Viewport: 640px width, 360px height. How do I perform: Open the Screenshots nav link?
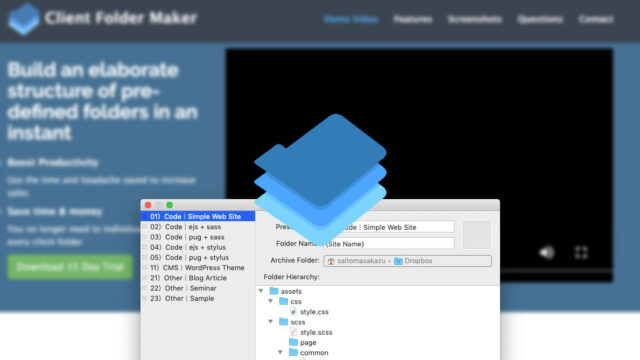click(475, 19)
